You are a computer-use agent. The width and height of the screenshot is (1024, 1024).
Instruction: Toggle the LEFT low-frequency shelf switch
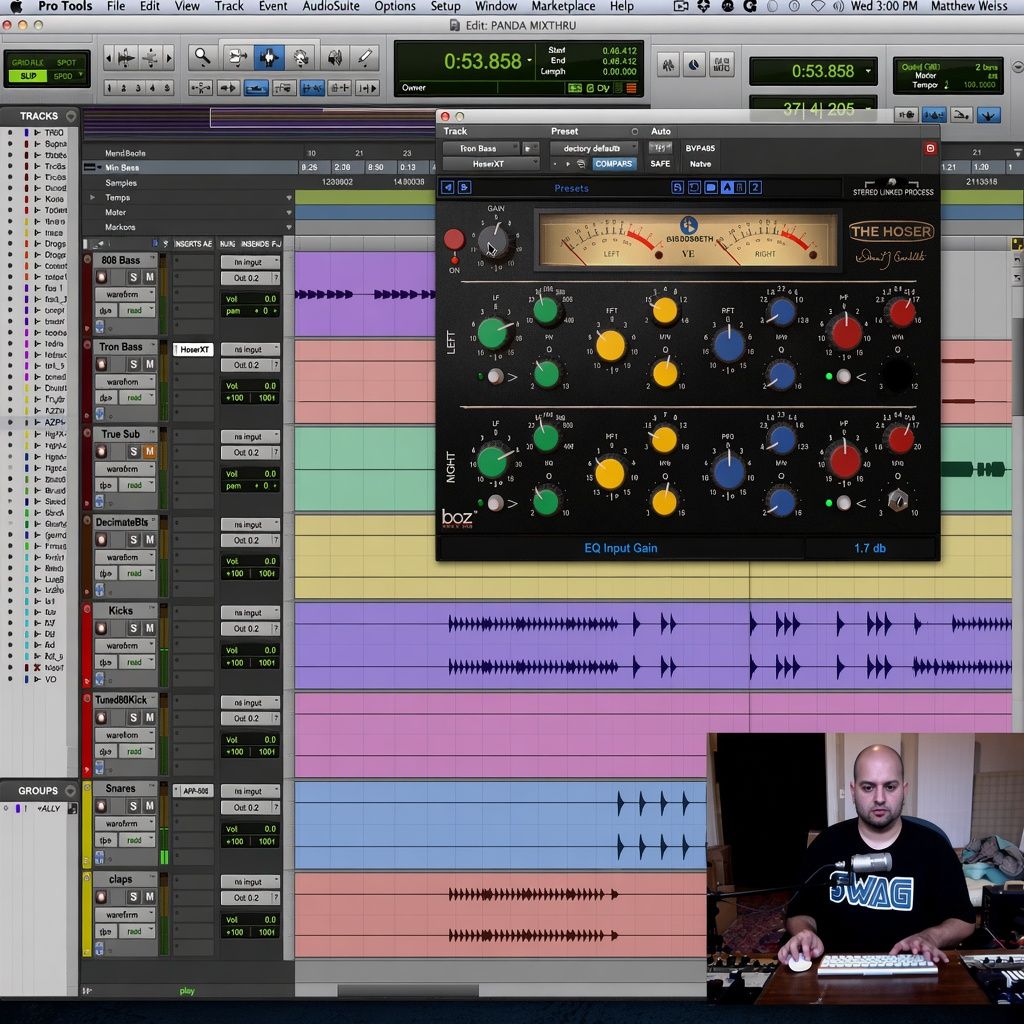click(495, 376)
